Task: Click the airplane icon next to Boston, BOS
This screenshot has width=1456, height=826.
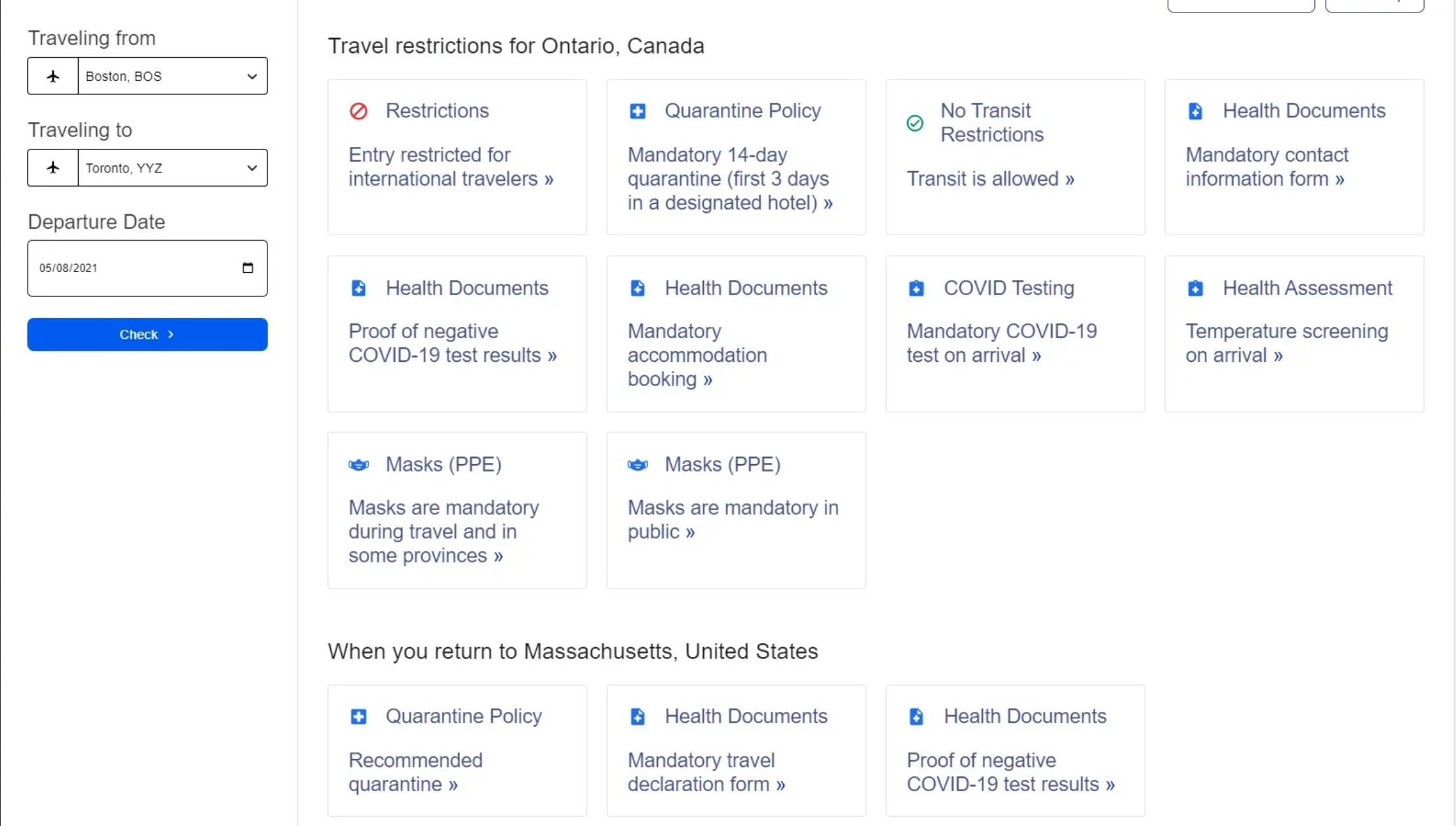Action: tap(53, 76)
